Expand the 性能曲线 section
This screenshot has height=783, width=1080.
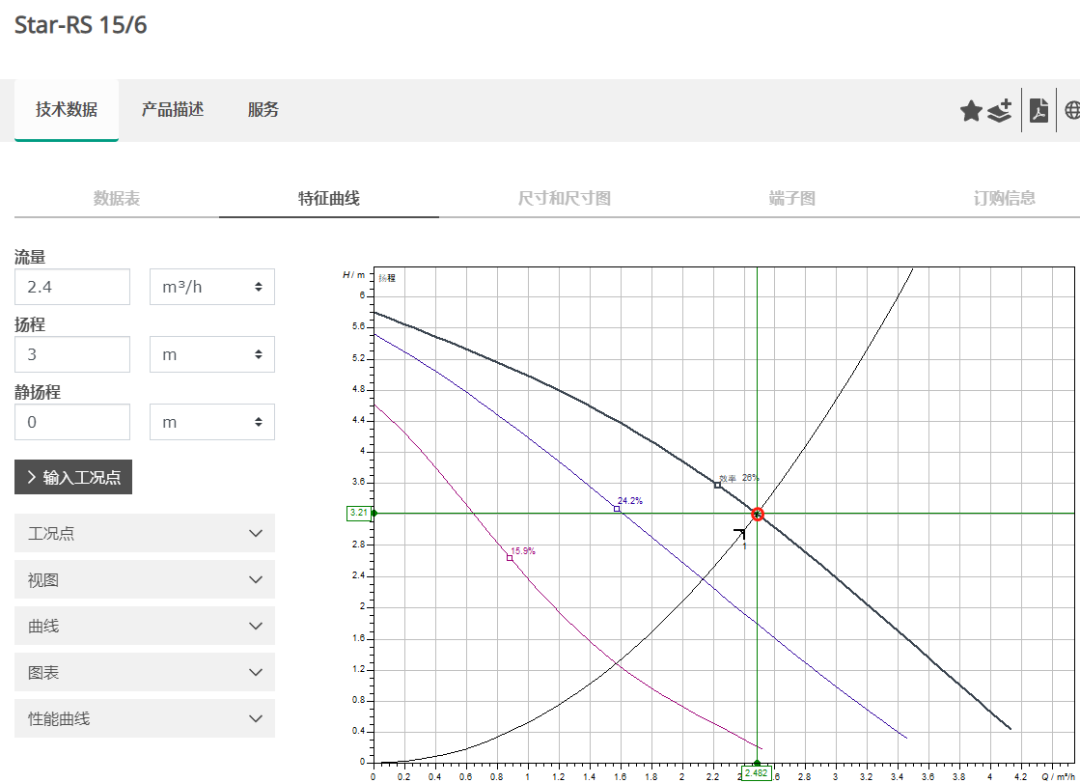tap(145, 718)
